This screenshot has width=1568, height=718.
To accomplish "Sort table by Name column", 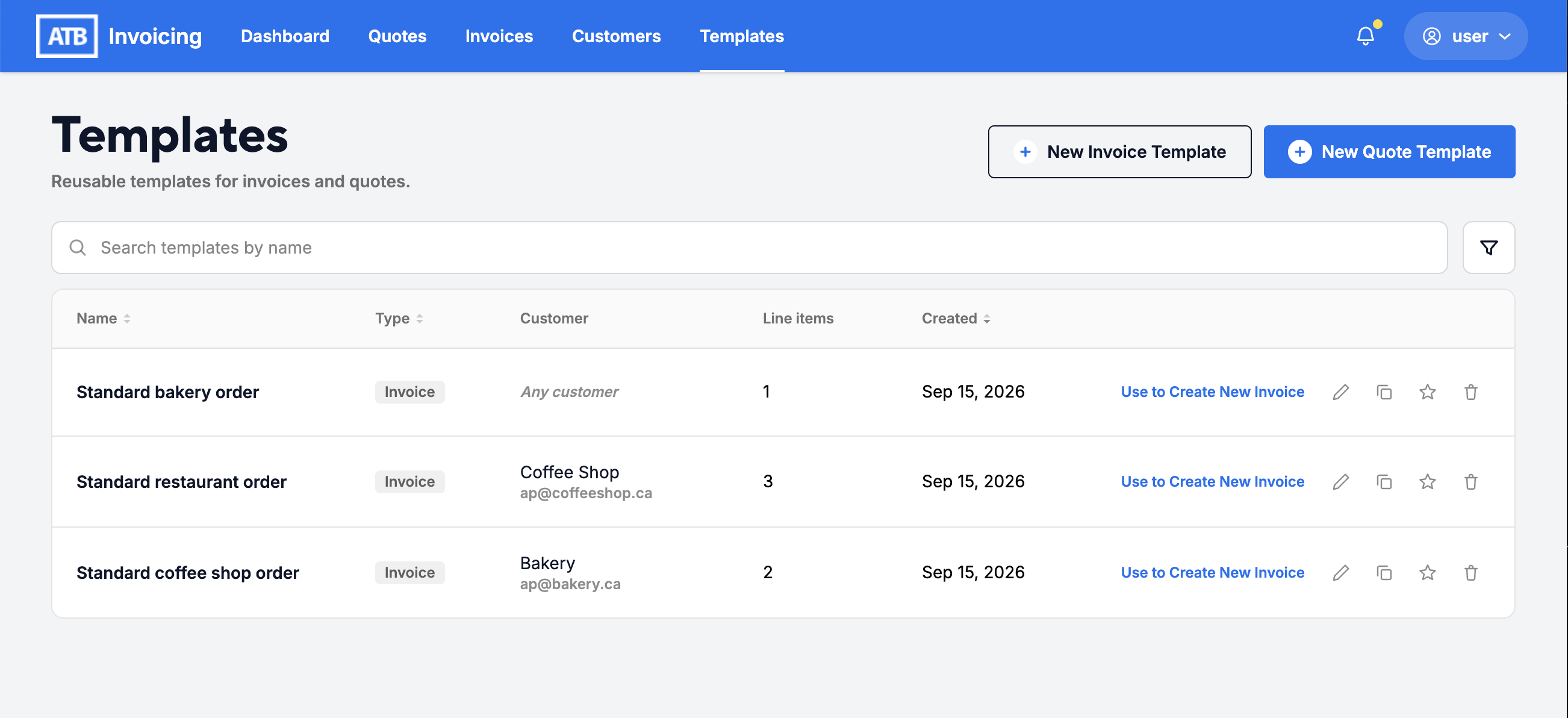I will pos(104,318).
